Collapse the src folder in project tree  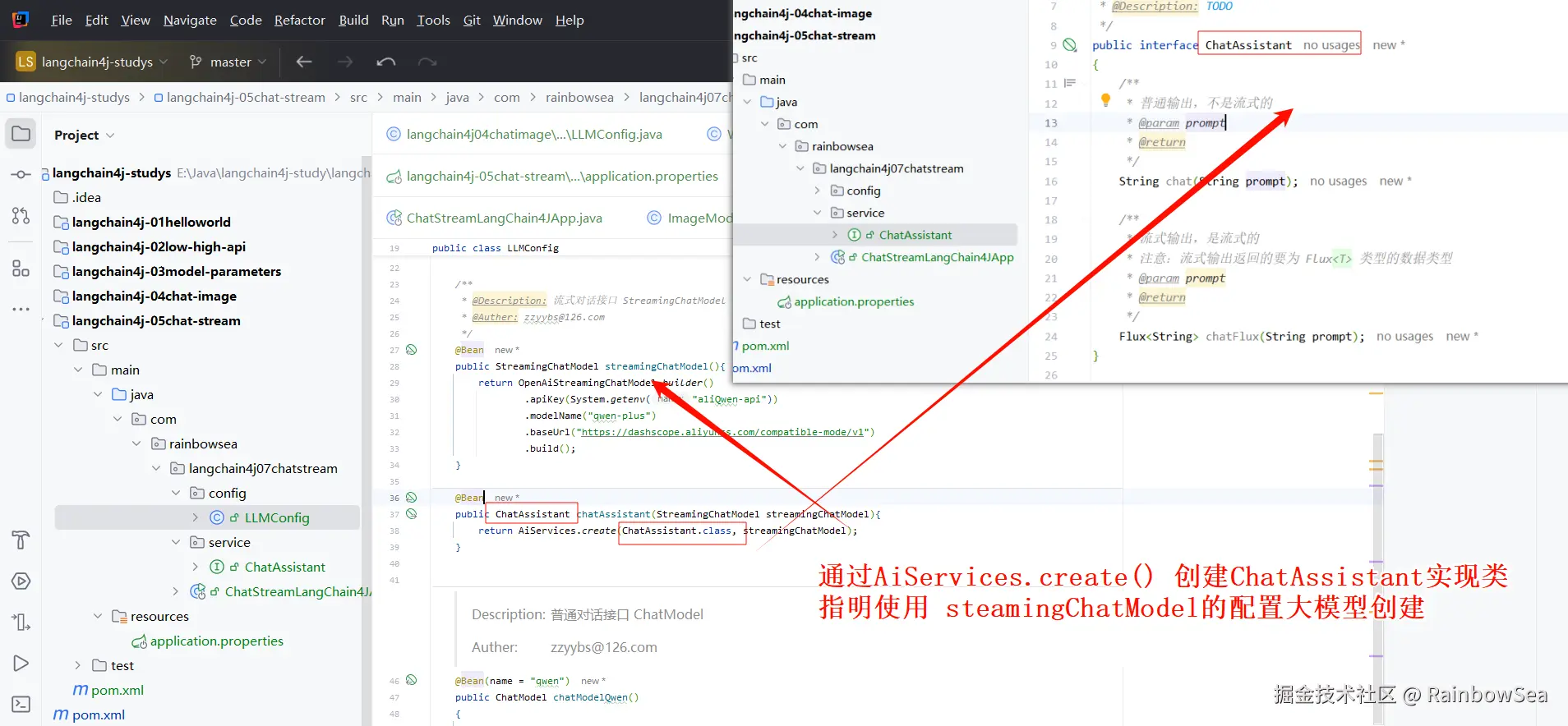tap(59, 345)
